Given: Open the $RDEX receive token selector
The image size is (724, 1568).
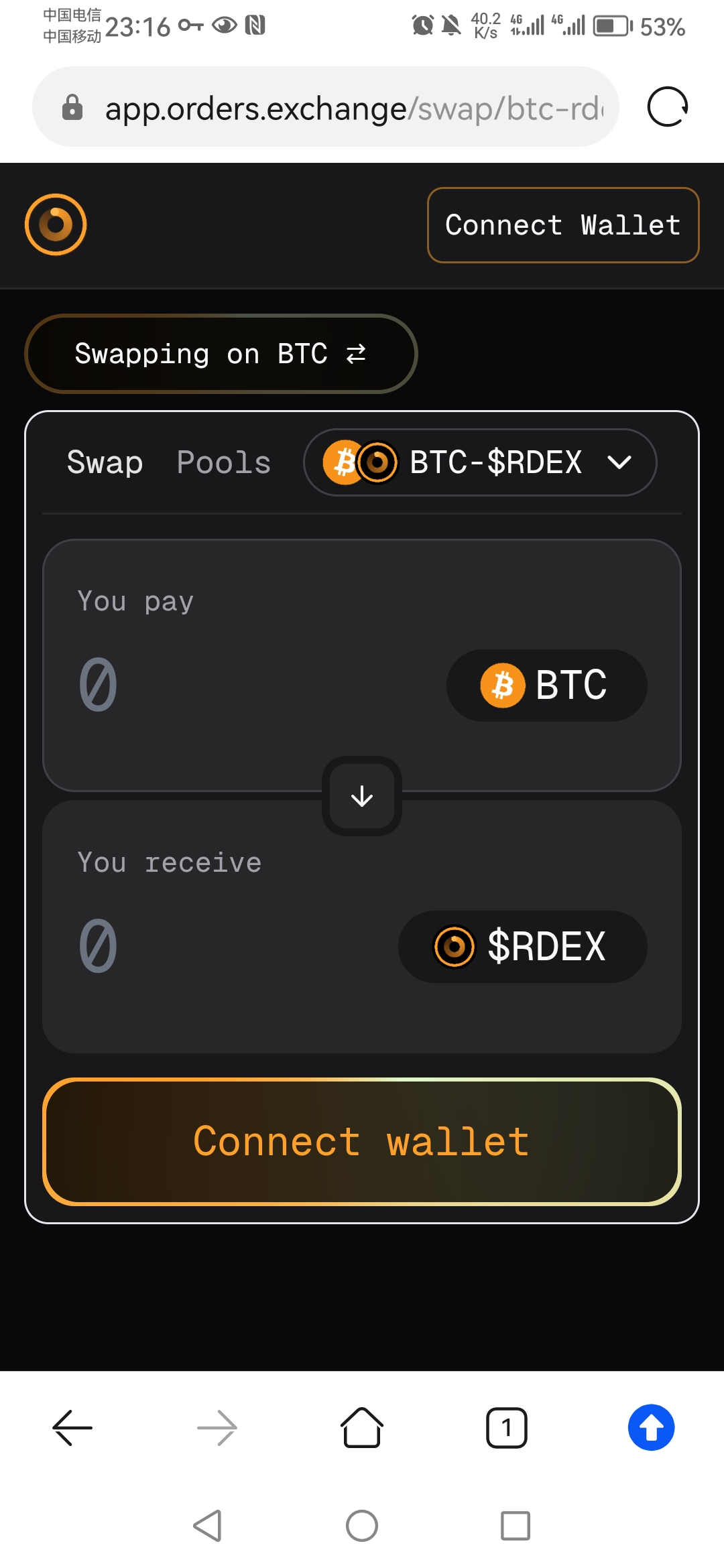Looking at the screenshot, I should coord(523,947).
